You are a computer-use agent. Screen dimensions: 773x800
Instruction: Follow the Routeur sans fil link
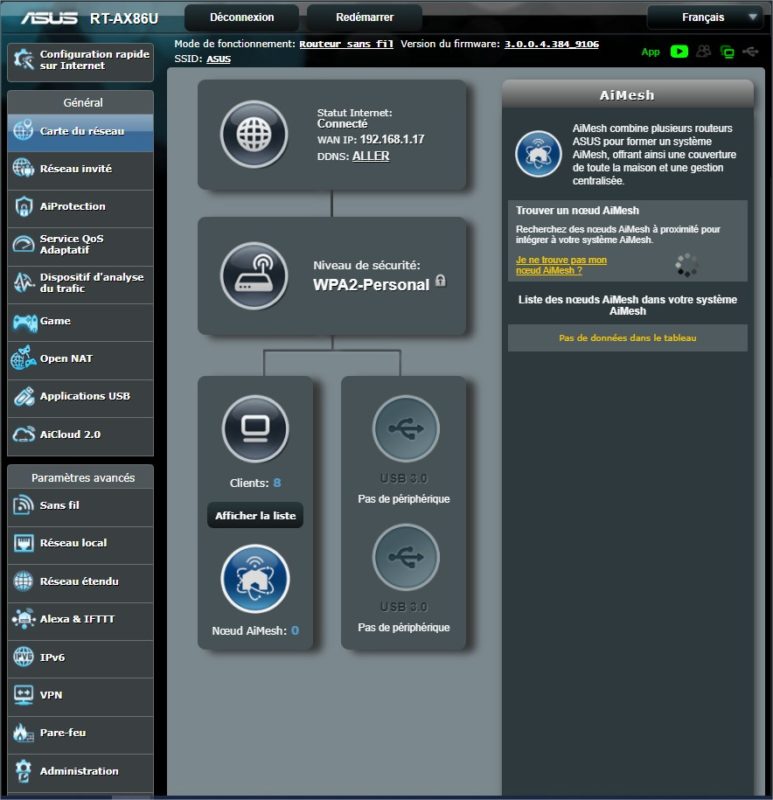[x=346, y=44]
